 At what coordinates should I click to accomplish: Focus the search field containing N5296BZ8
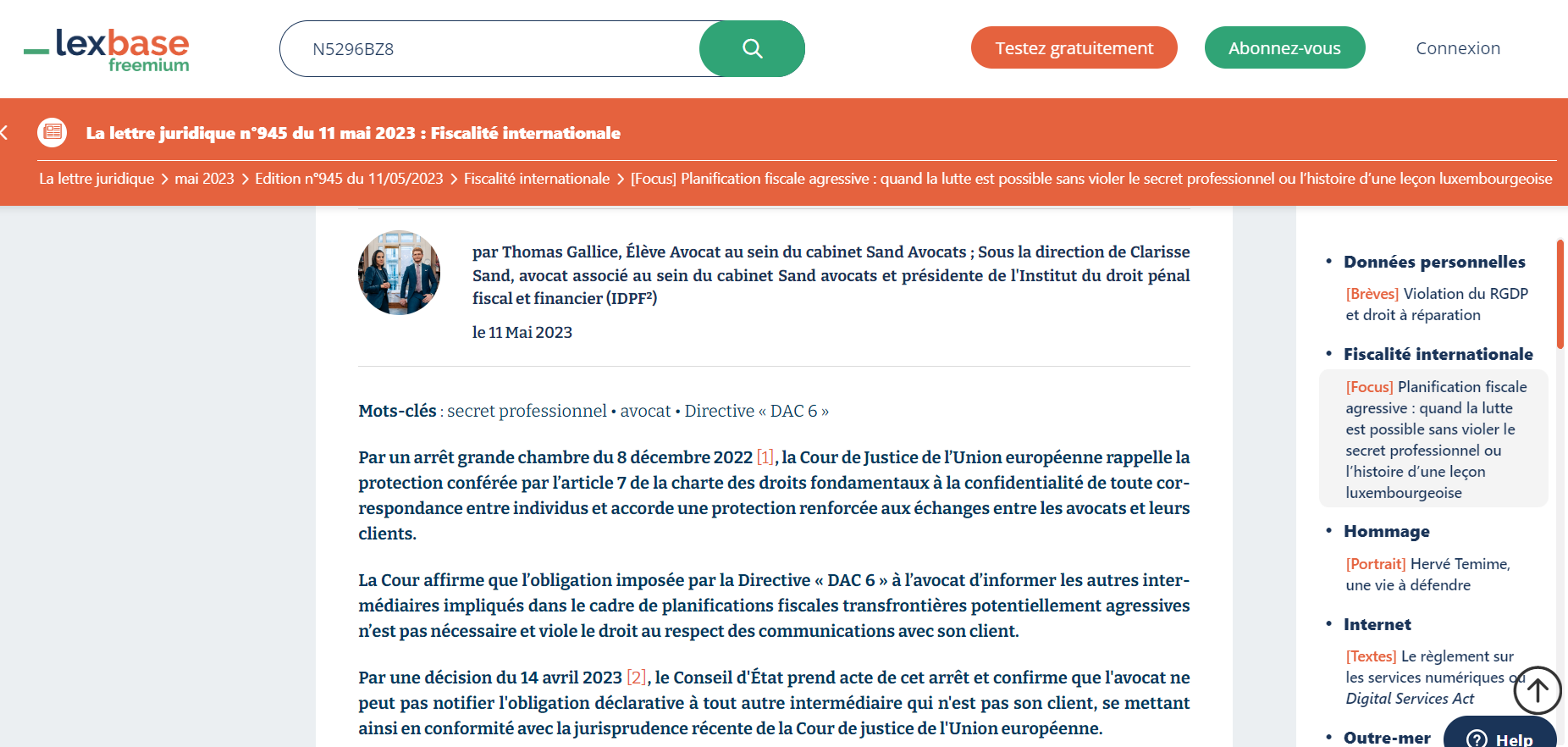pos(491,49)
